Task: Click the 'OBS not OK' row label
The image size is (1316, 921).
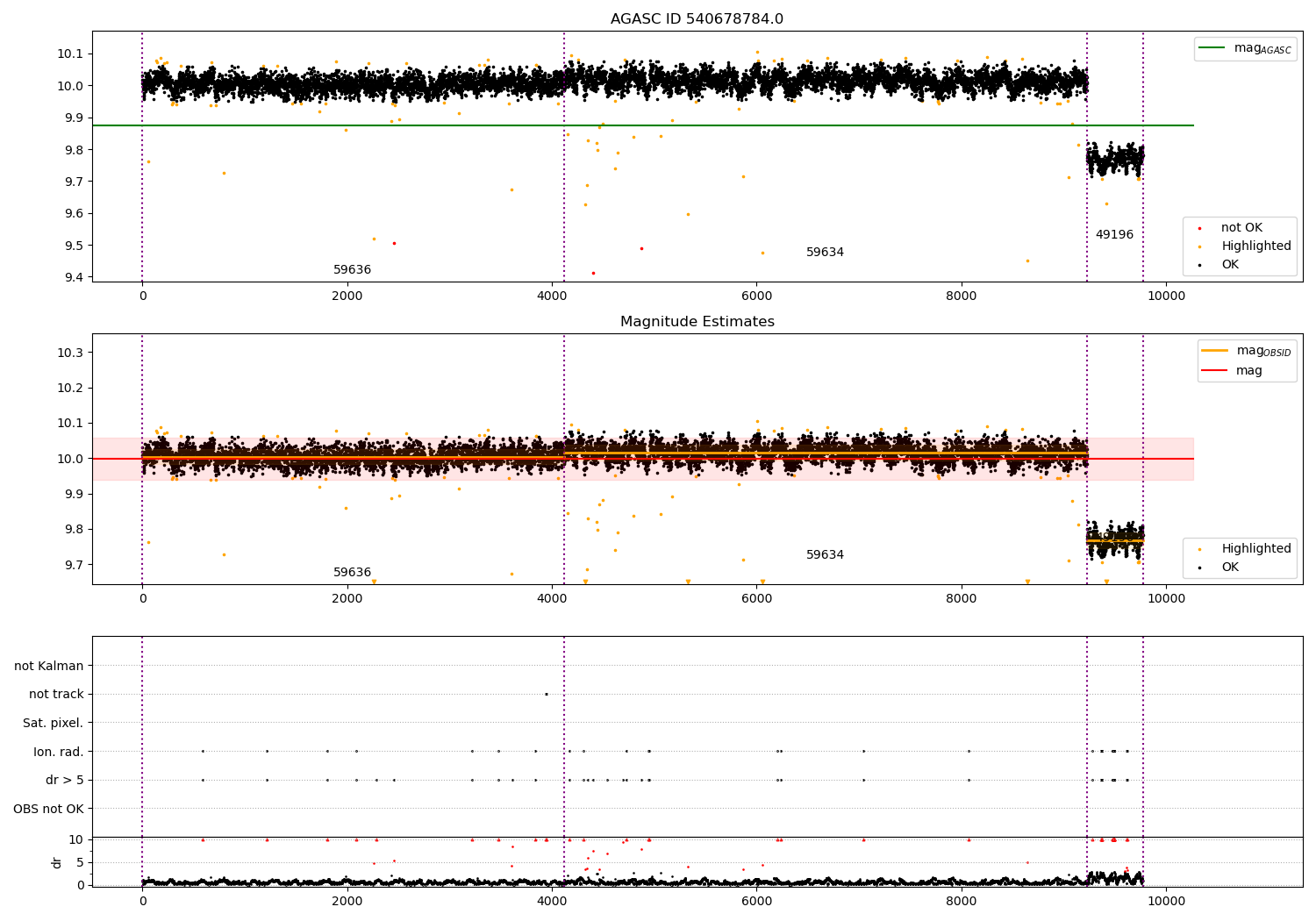Action: click(x=48, y=809)
